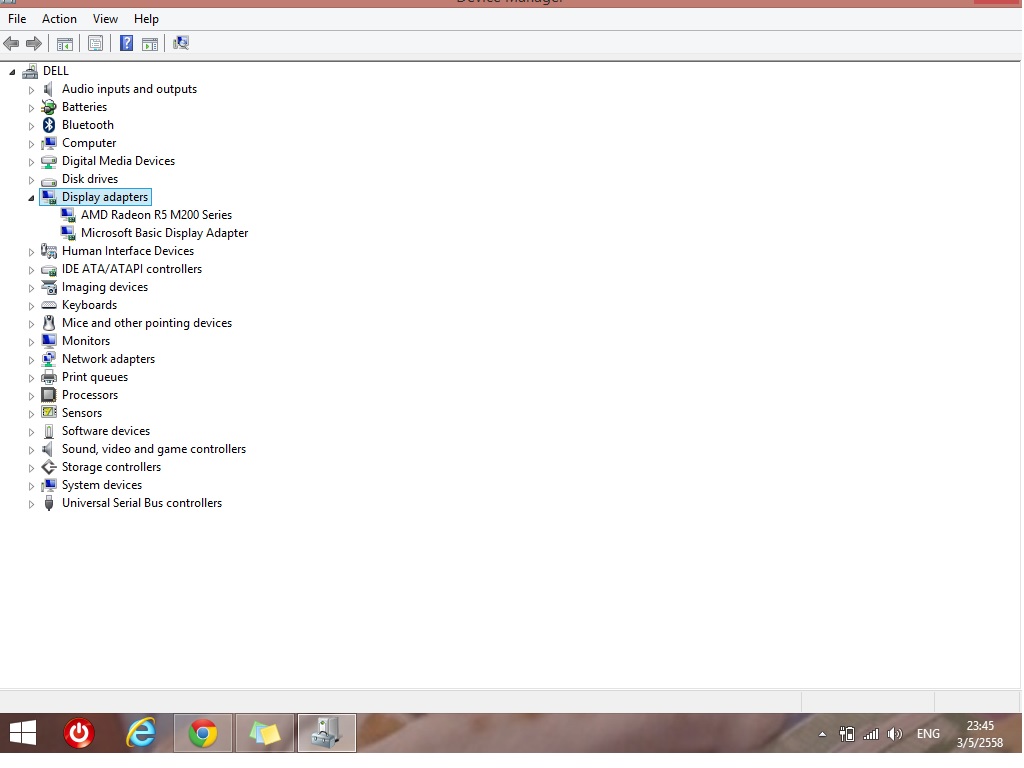Select the Computer label
1024x768 pixels.
pos(89,143)
